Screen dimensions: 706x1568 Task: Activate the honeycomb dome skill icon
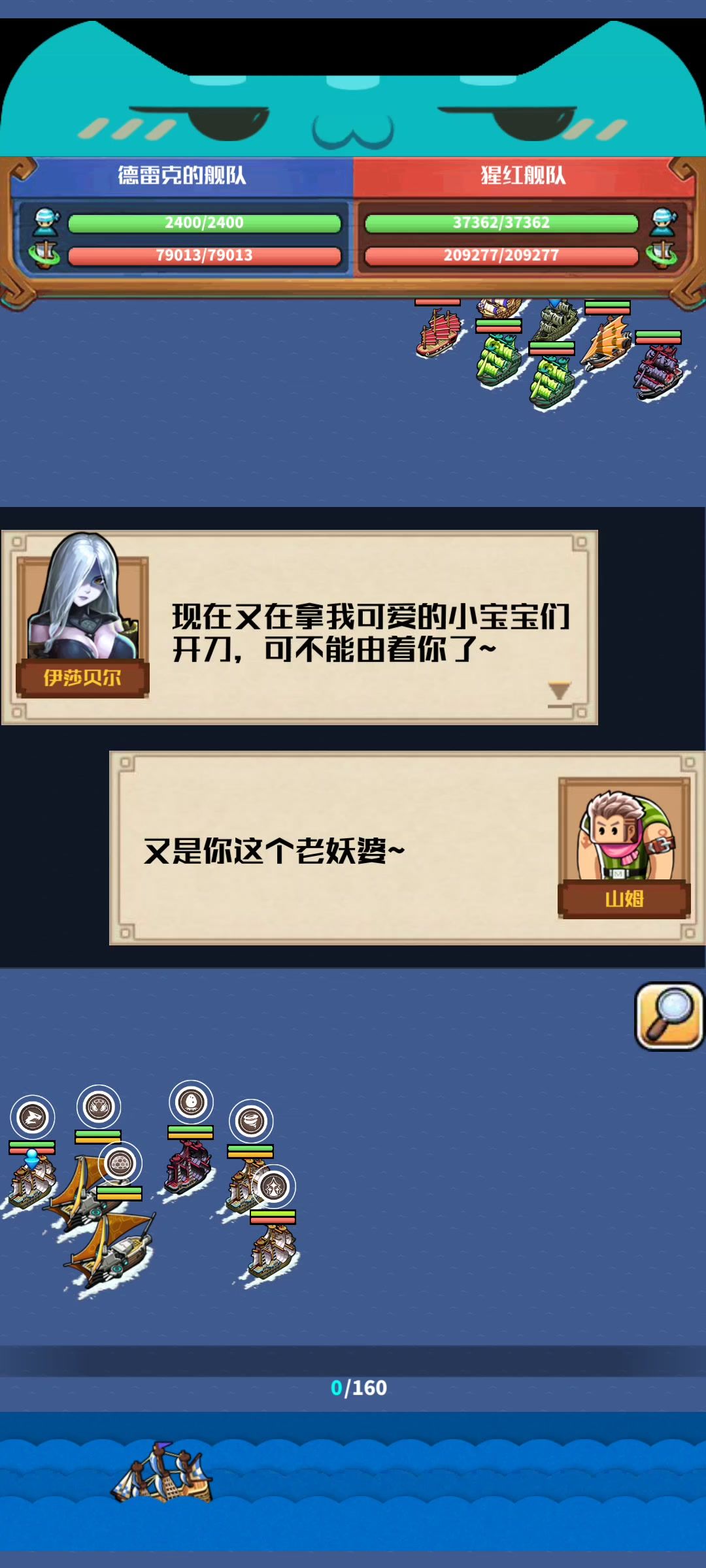tap(120, 1164)
